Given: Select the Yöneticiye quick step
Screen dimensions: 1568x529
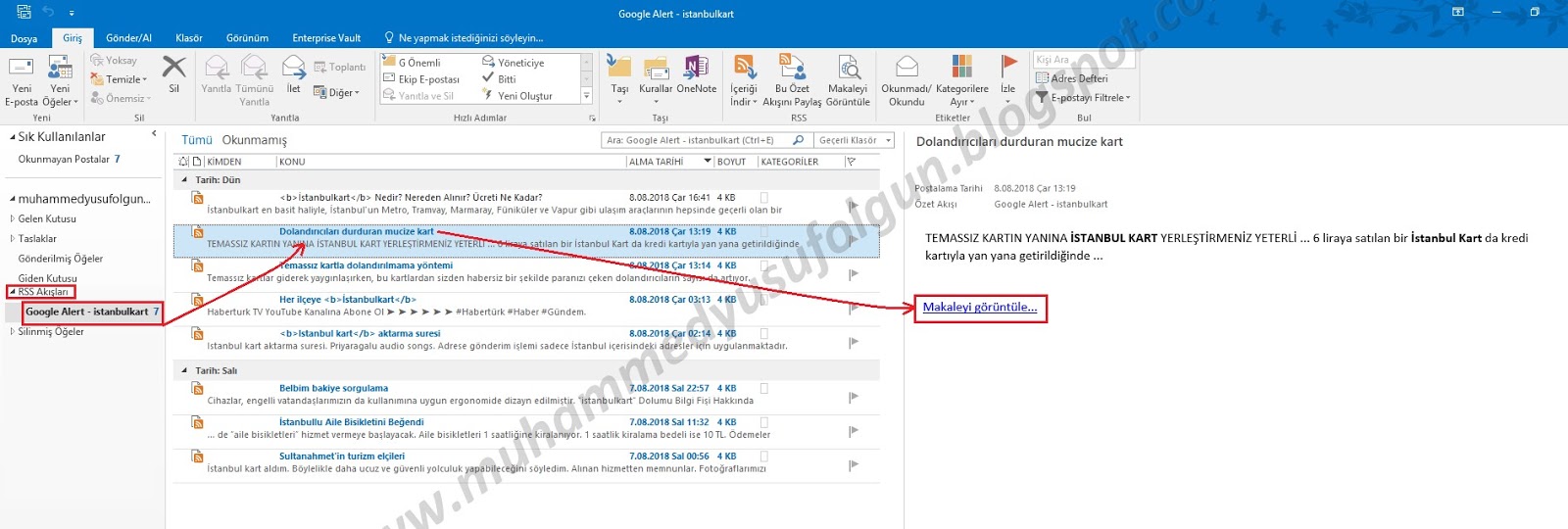Looking at the screenshot, I should (513, 63).
